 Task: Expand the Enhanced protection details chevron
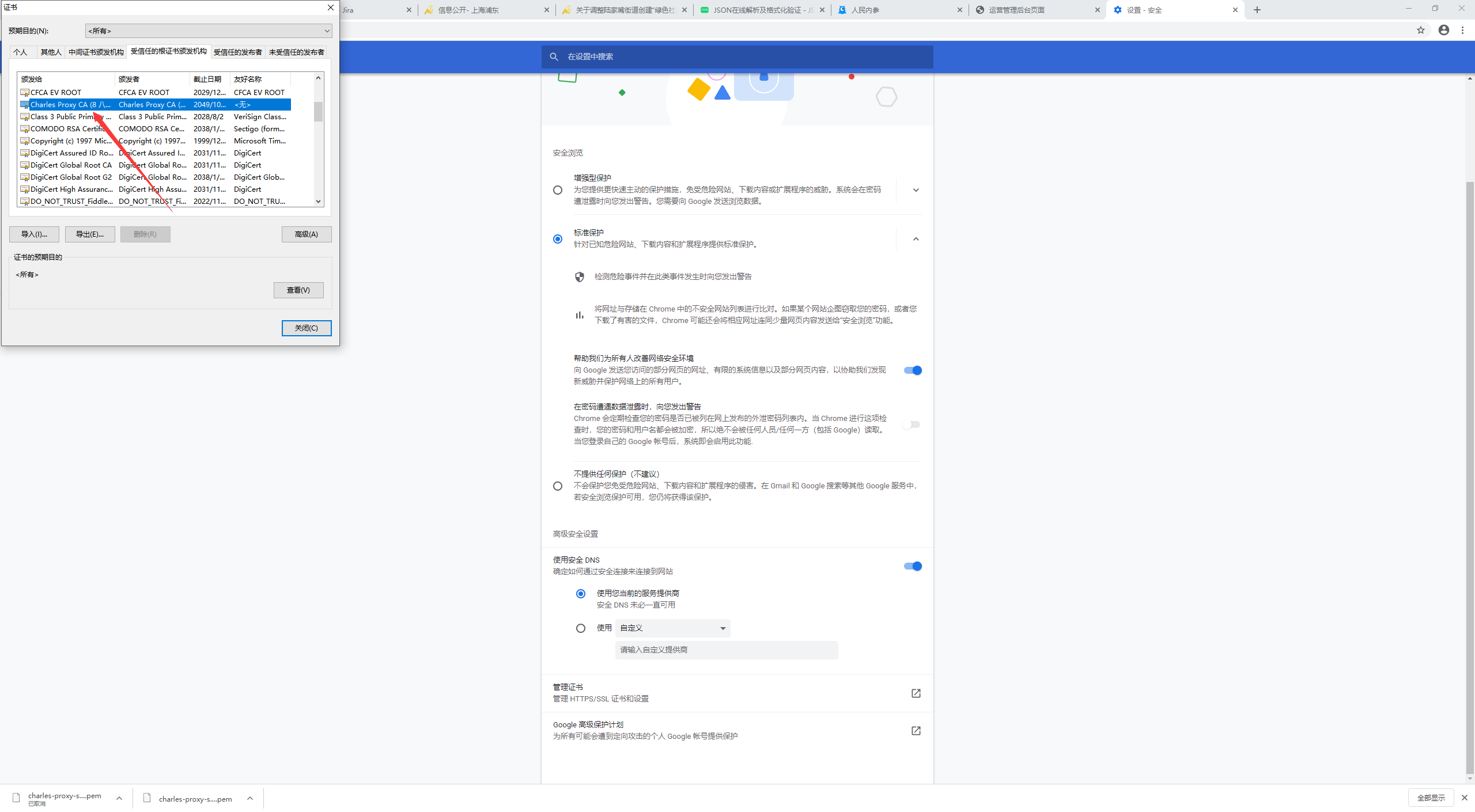coord(916,190)
